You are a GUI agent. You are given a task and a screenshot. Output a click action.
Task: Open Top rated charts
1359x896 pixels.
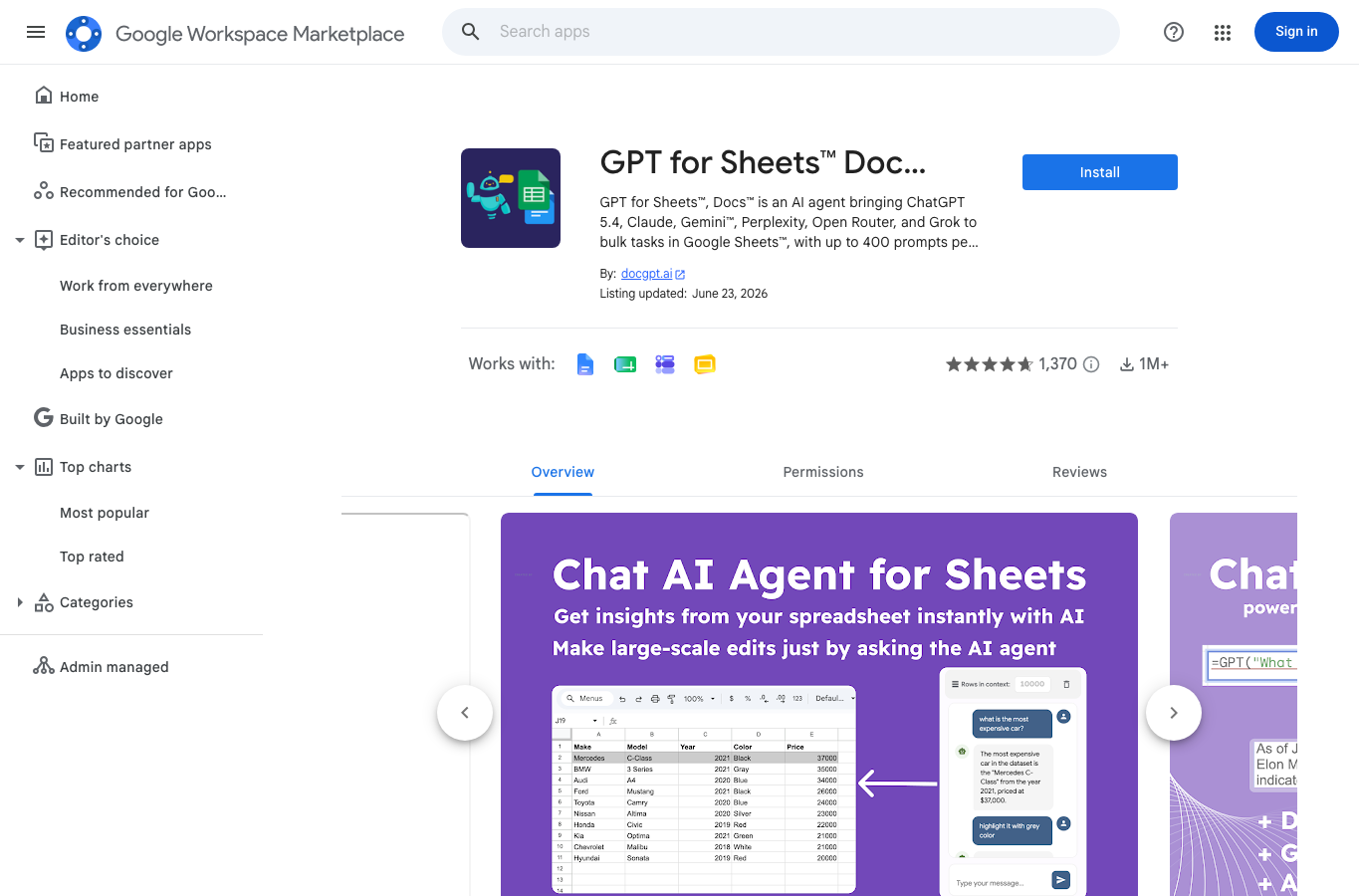(92, 557)
